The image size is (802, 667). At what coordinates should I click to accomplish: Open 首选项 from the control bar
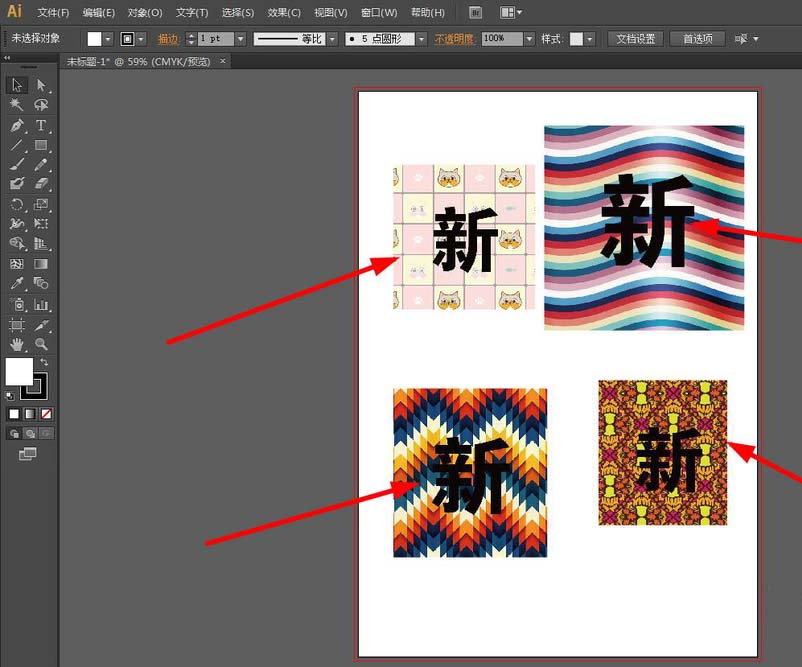tap(697, 38)
